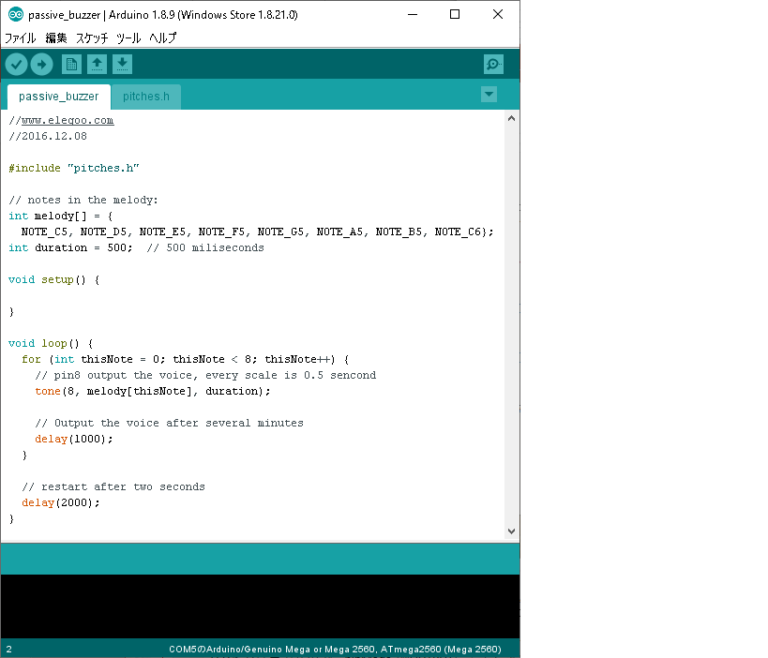The height and width of the screenshot is (658, 768).
Task: Open the ファイル menu
Action: point(20,38)
